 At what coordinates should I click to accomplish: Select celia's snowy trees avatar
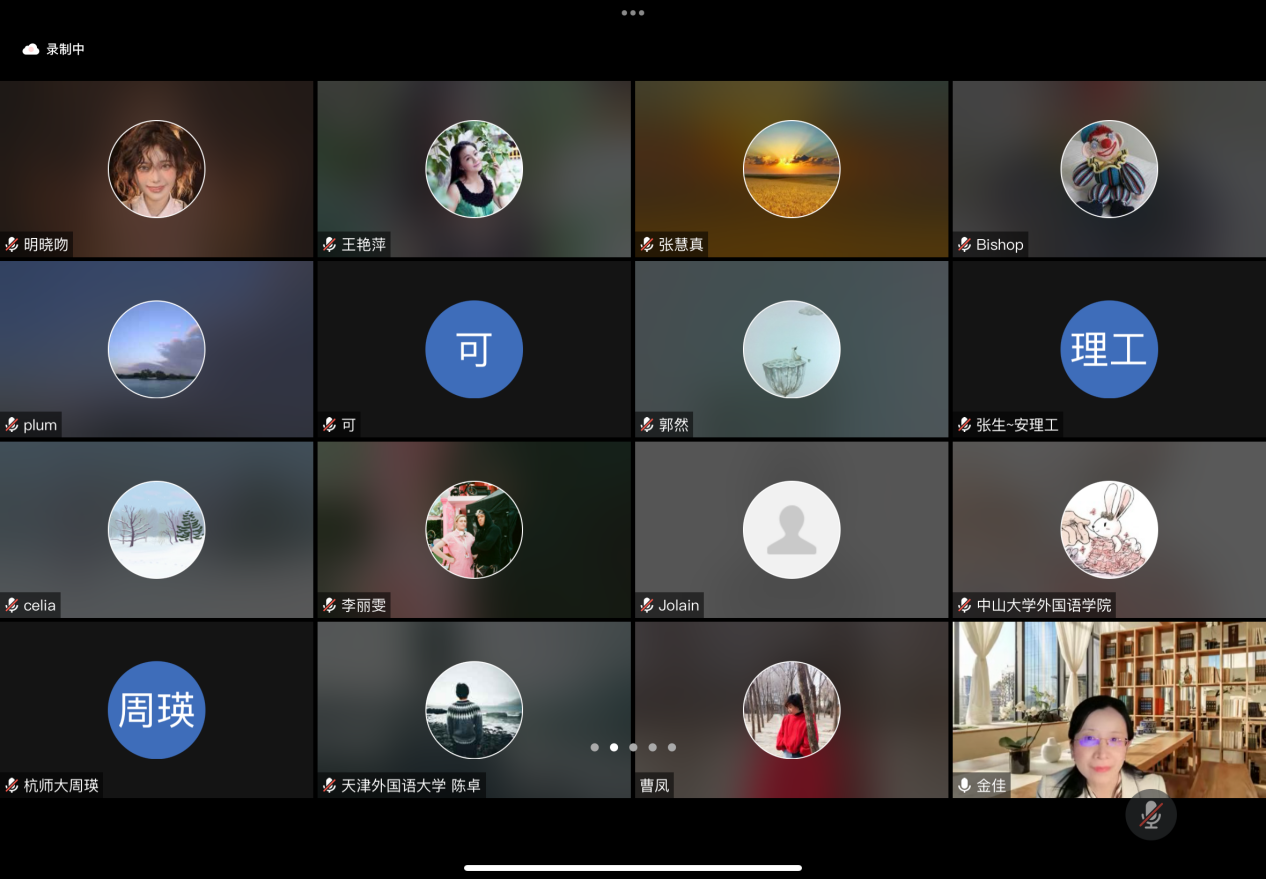pos(157,530)
